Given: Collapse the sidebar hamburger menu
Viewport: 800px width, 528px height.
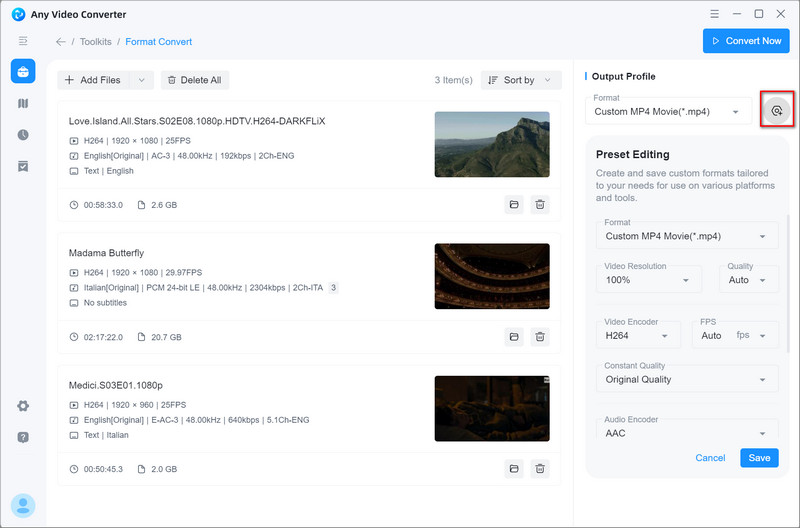Looking at the screenshot, I should pos(22,41).
